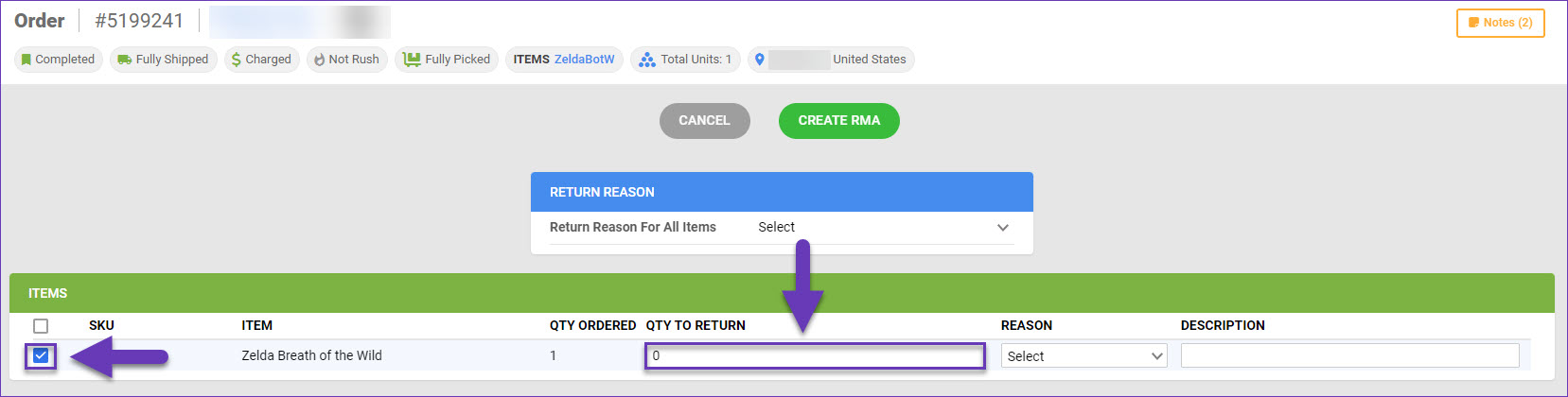The height and width of the screenshot is (397, 1568).
Task: Open the item Reason Select dropdown
Action: [1084, 356]
